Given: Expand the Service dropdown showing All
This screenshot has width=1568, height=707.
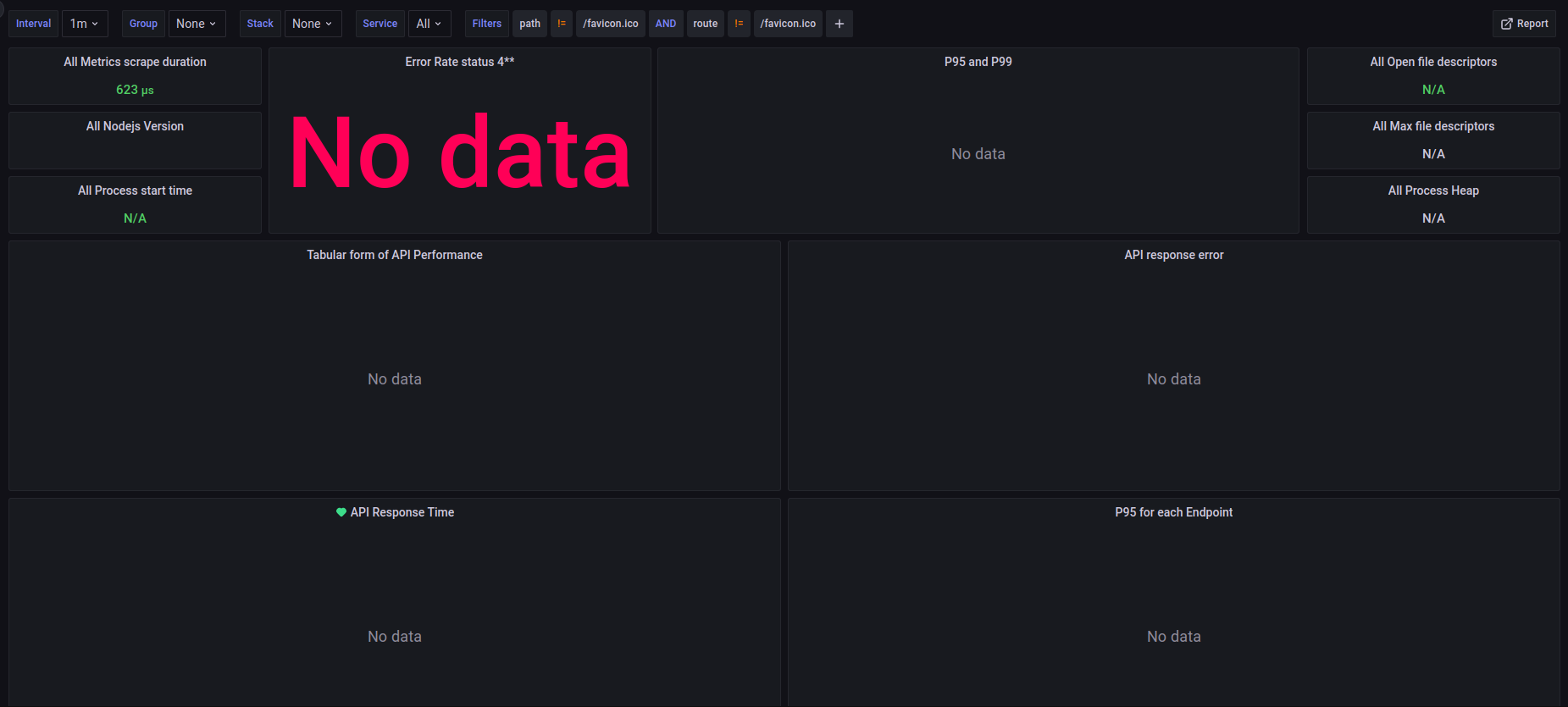Looking at the screenshot, I should click(429, 24).
